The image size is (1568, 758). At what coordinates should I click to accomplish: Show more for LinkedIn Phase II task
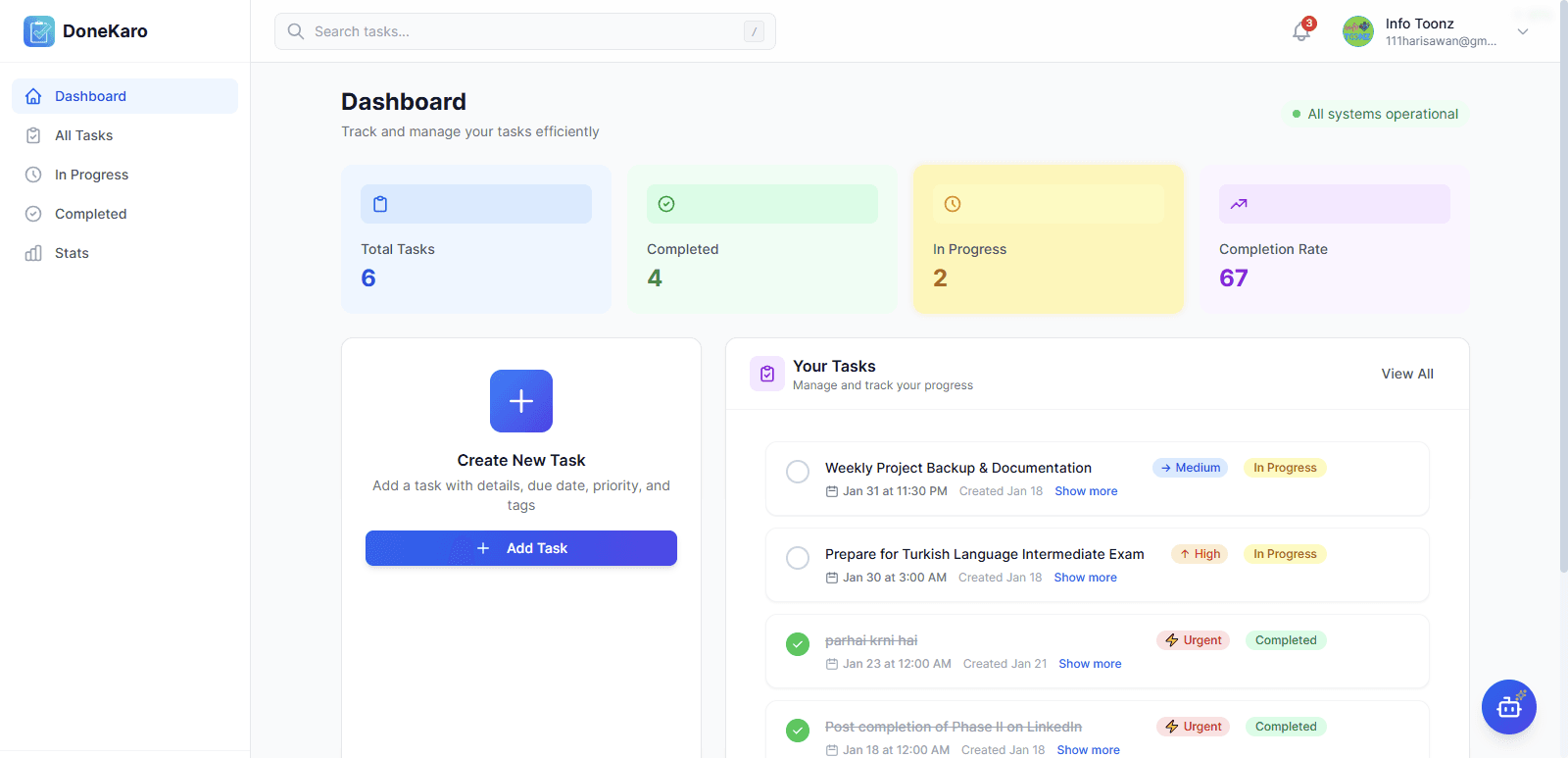(x=1088, y=750)
